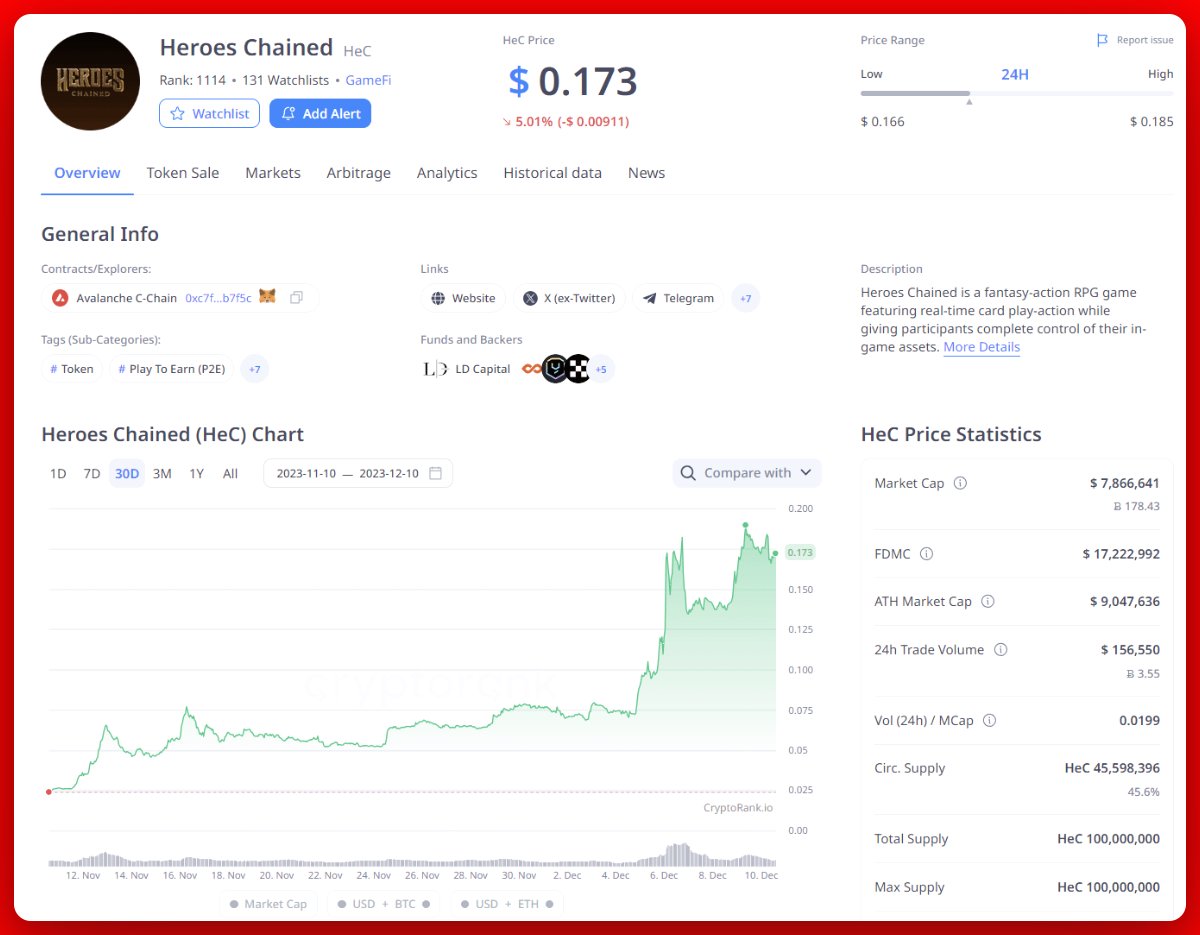Click the Market Cap value $ 7,866,641
This screenshot has height=935, width=1200.
1124,483
